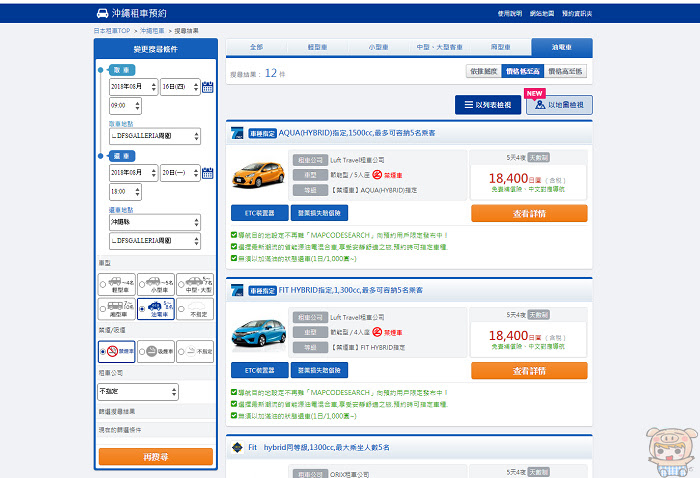Open the pick-up day dropdown showing 16日

(x=180, y=87)
